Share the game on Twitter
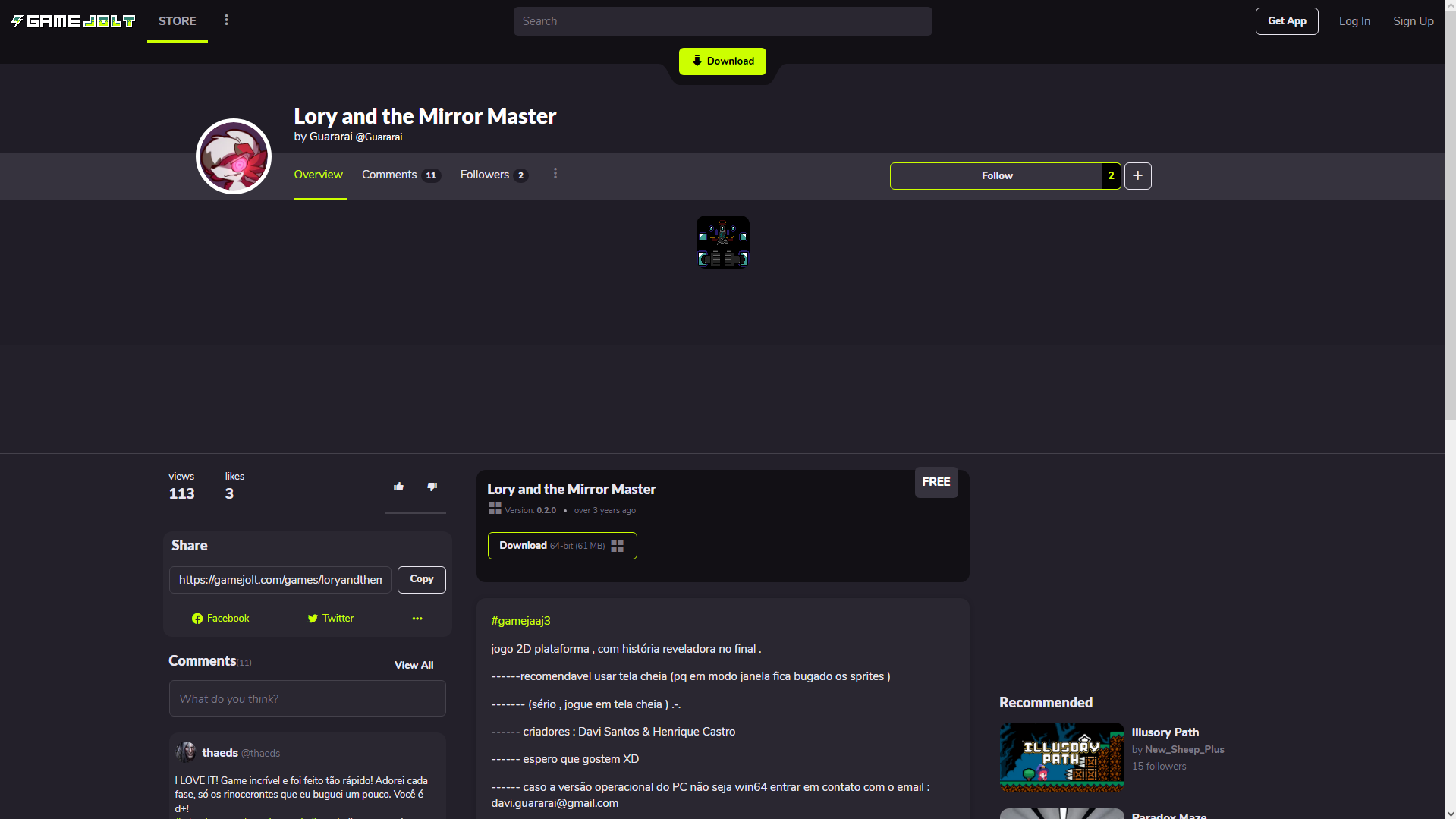 pyautogui.click(x=330, y=619)
